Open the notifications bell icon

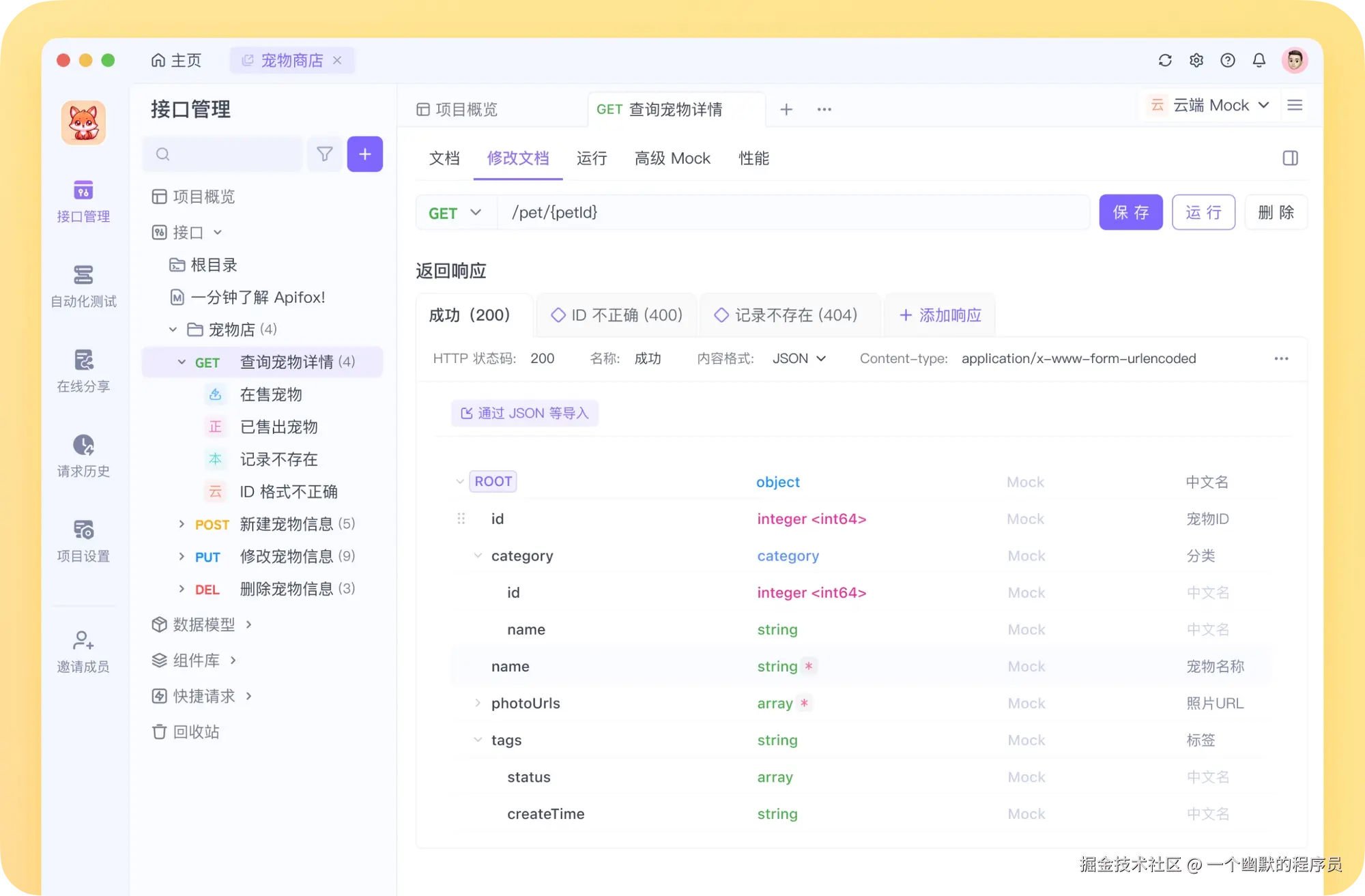click(1259, 60)
